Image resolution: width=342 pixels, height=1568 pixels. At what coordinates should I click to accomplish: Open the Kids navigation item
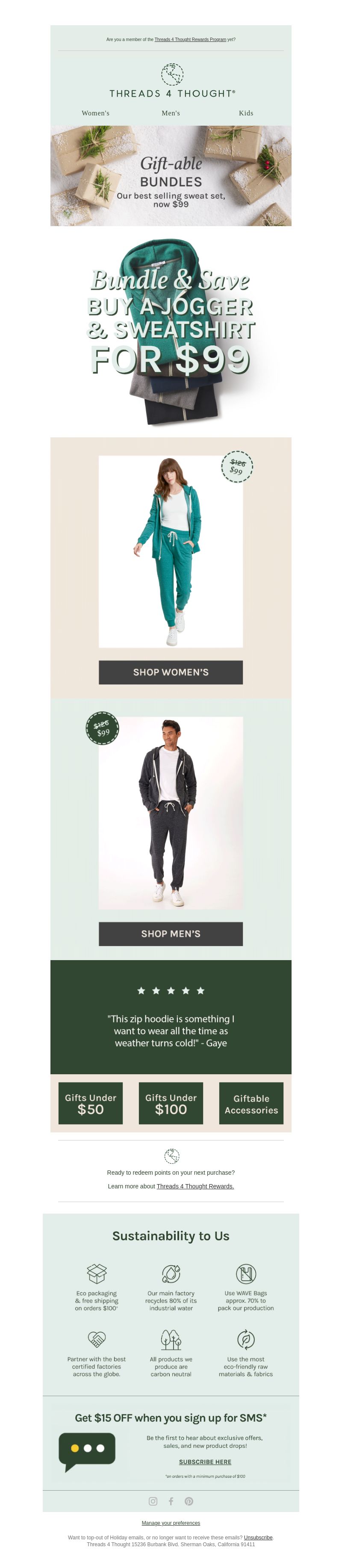246,113
